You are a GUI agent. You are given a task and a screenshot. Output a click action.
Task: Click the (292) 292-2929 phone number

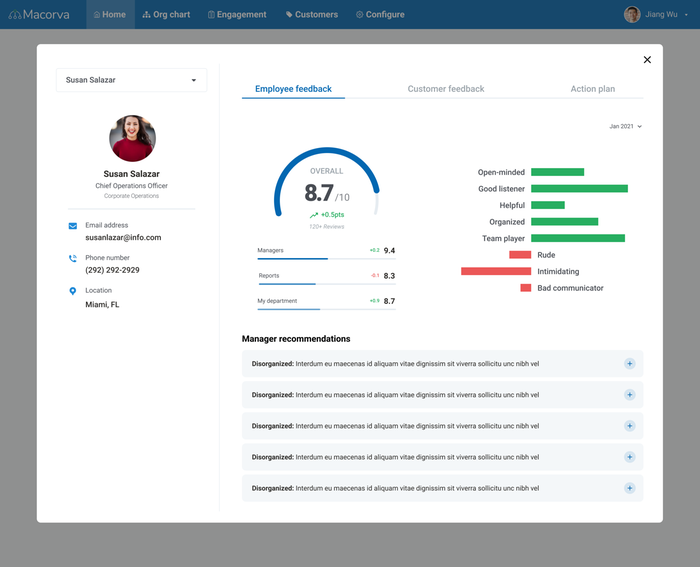[112, 270]
